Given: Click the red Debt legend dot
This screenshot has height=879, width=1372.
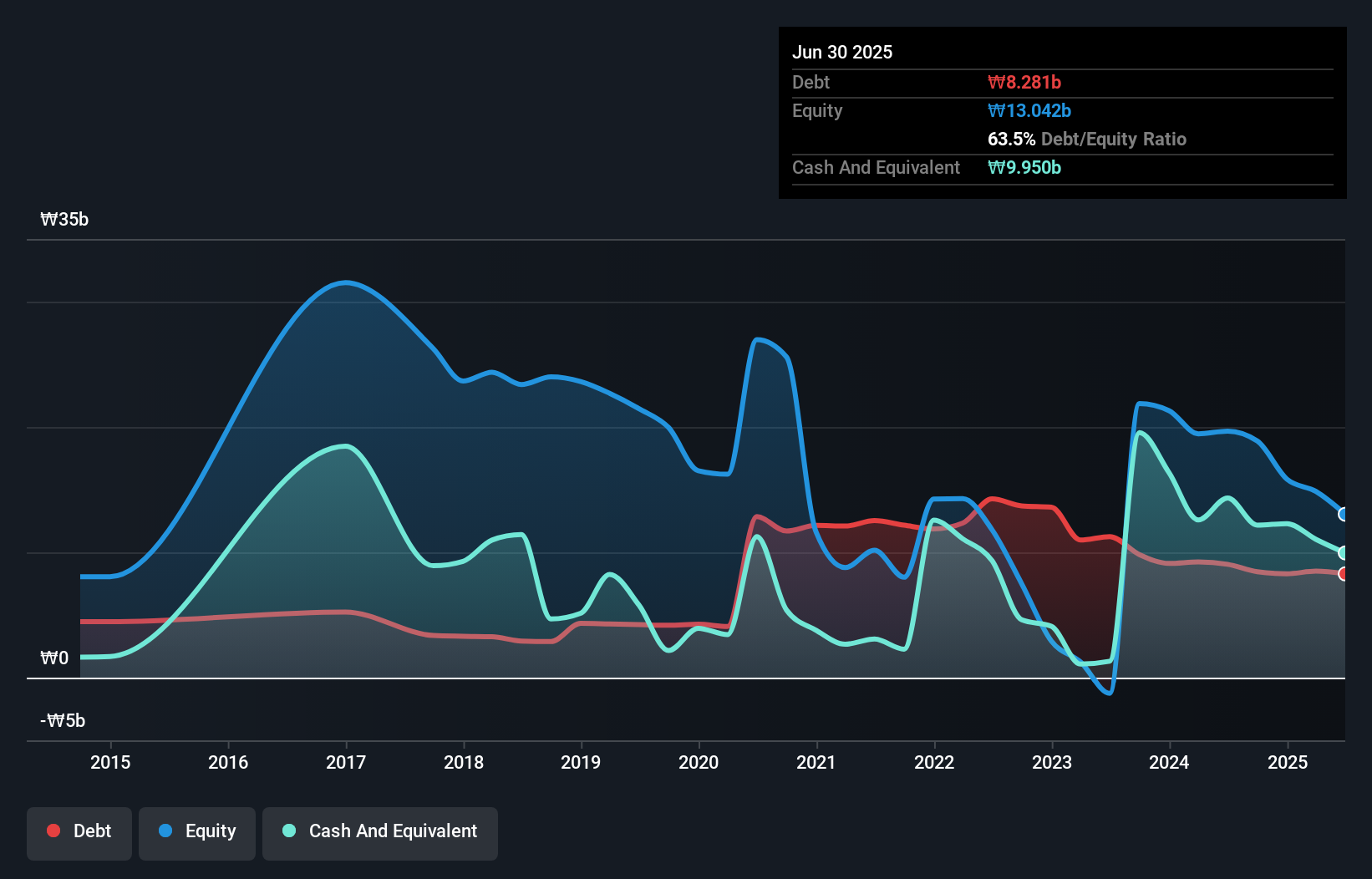Looking at the screenshot, I should (53, 831).
